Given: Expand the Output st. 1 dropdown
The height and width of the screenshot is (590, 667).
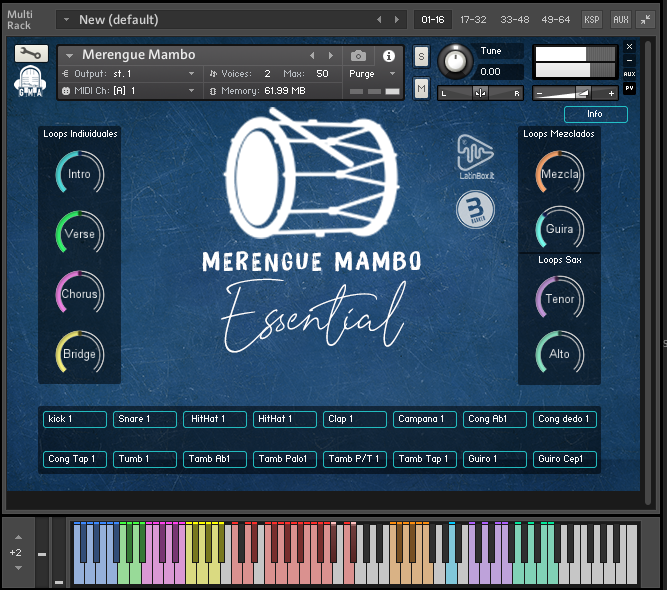Looking at the screenshot, I should (191, 74).
